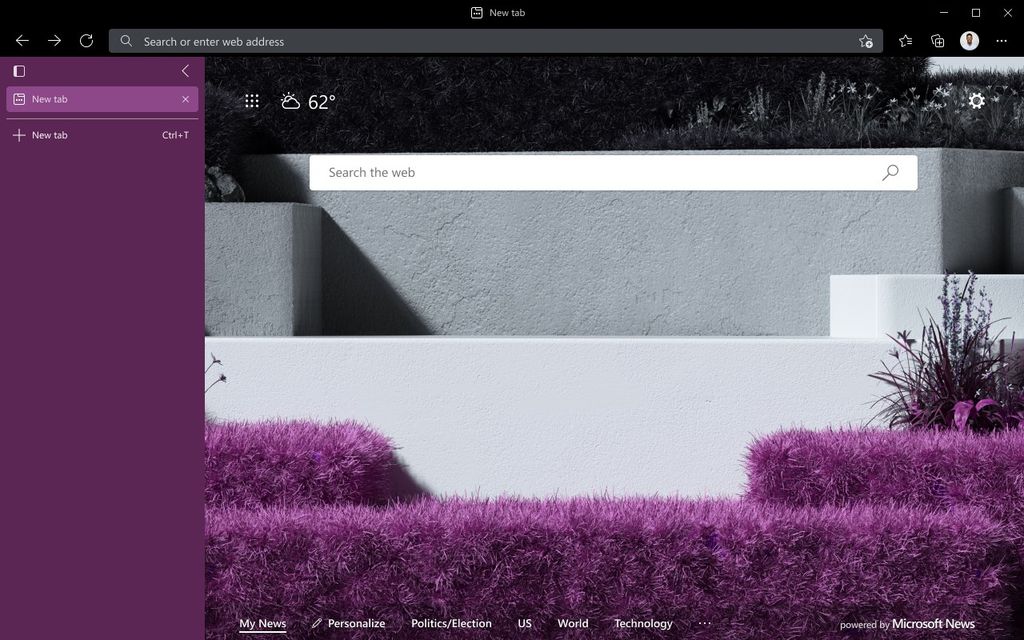Switch to Politics/Election news tab
The height and width of the screenshot is (640, 1024).
point(451,623)
